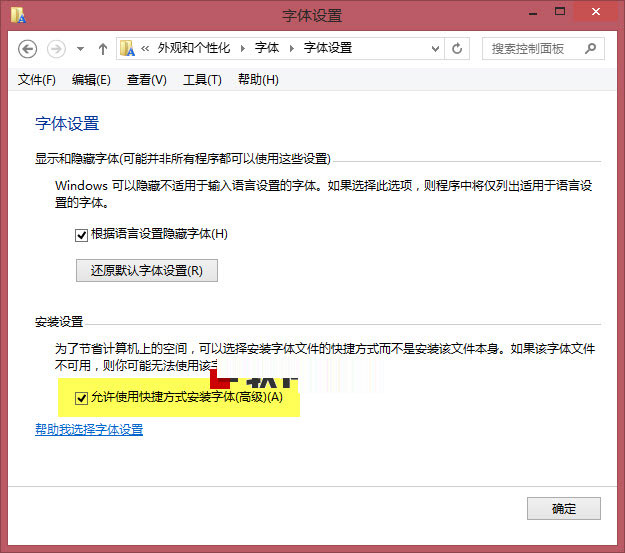Open the recent locations dropdown arrow
This screenshot has width=625, height=553.
(80, 48)
